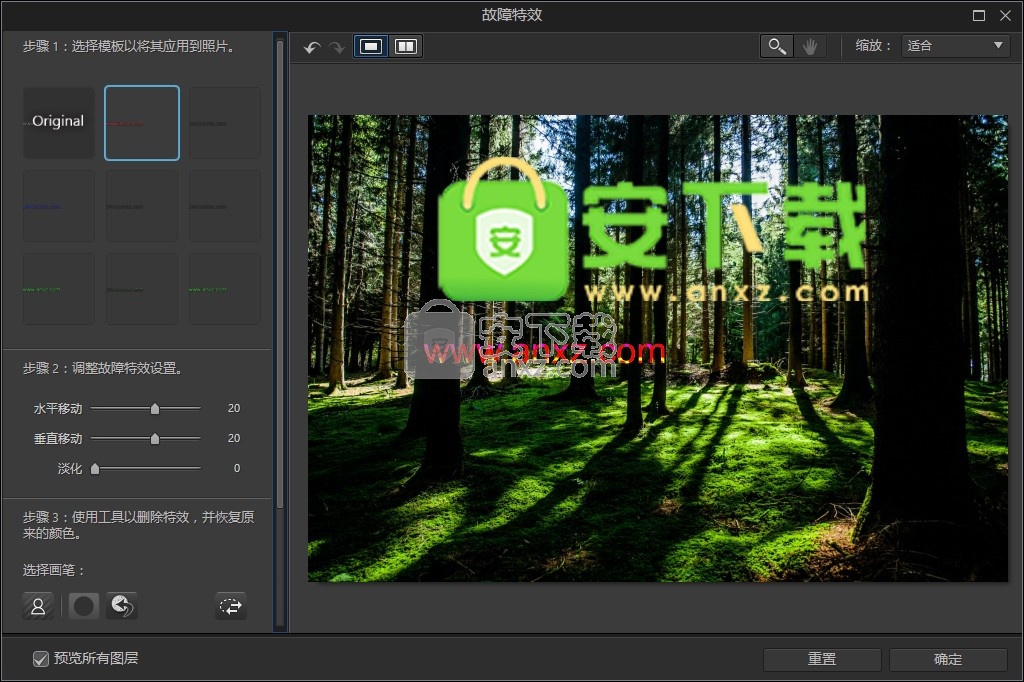Screen dimensions: 1024x682
Task: Select first green template in third row
Action: [59, 289]
